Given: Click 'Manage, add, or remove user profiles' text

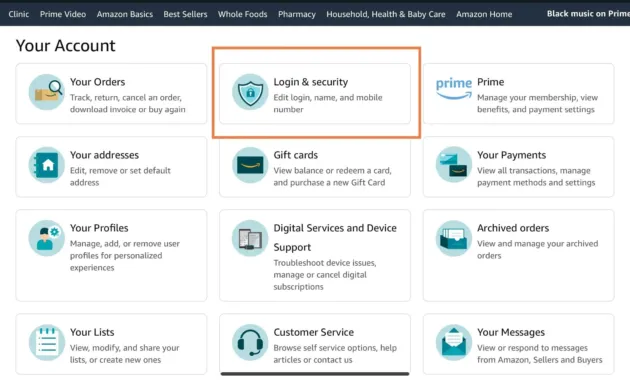Looking at the screenshot, I should click(125, 255).
